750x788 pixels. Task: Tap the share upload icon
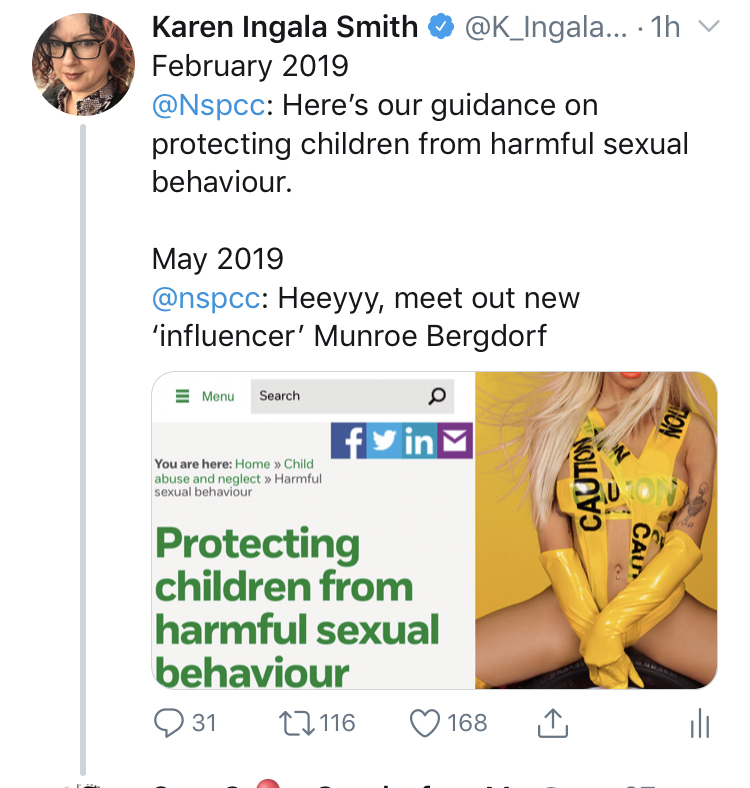point(555,722)
